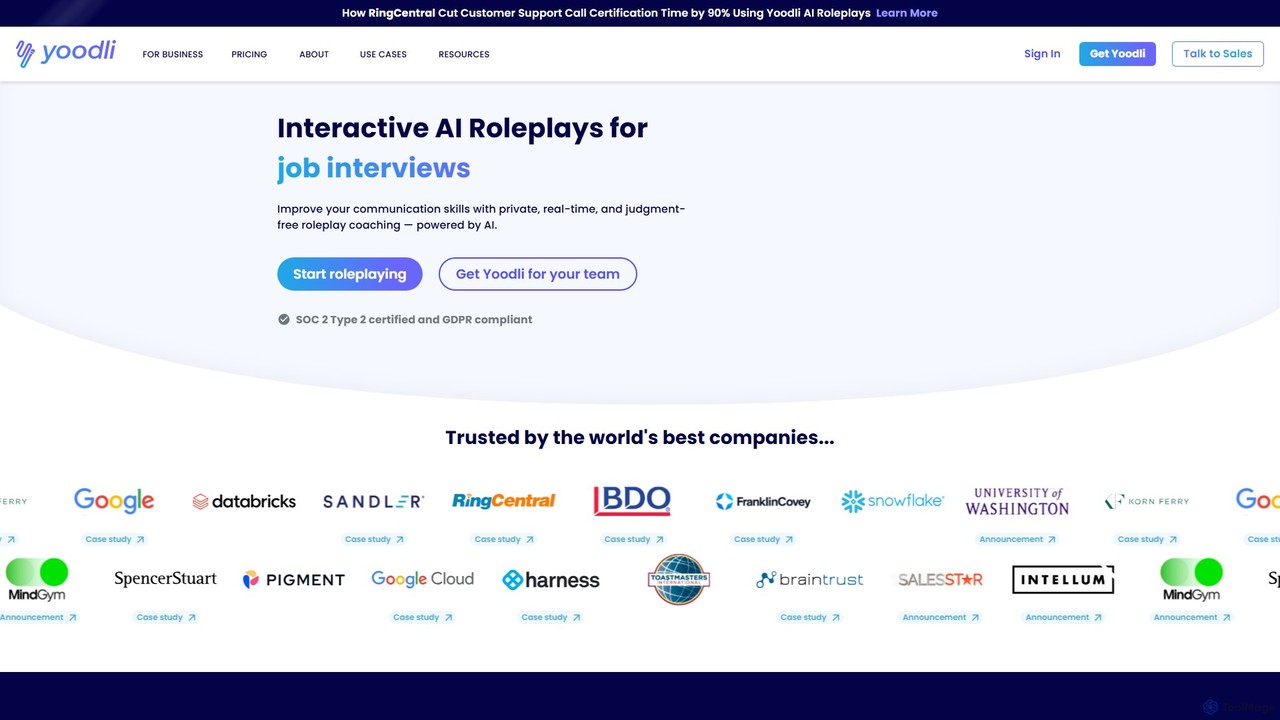Select the FranklinCovey logo

763,501
